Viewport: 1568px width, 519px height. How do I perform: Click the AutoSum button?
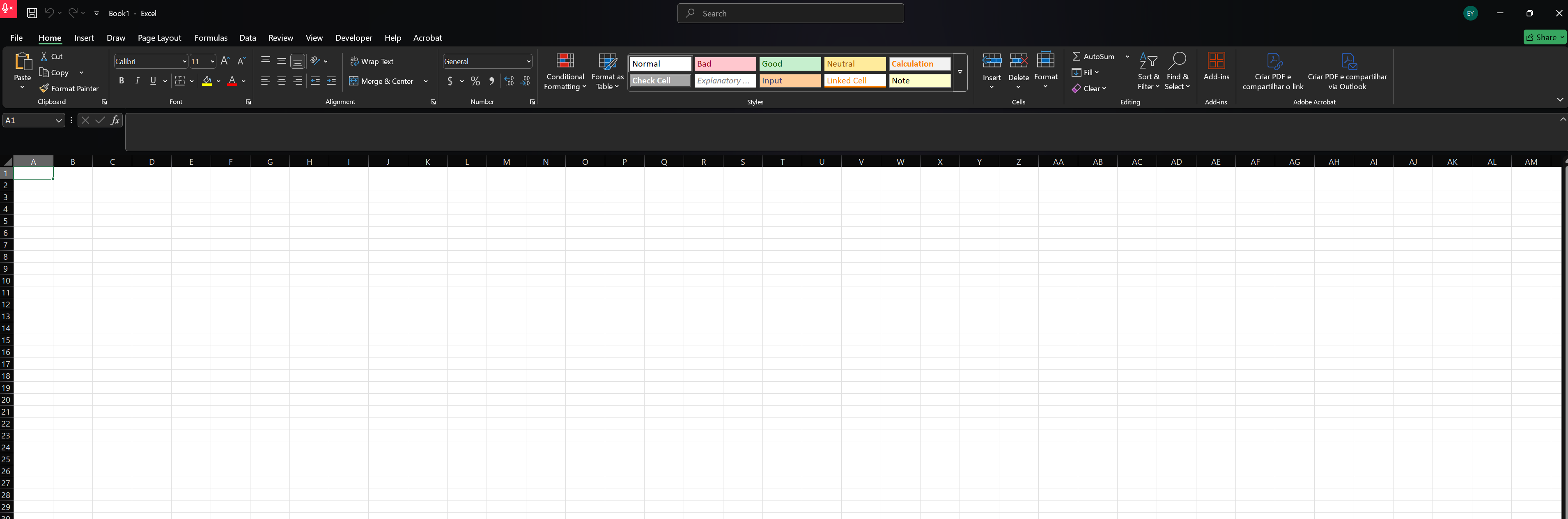tap(1094, 56)
